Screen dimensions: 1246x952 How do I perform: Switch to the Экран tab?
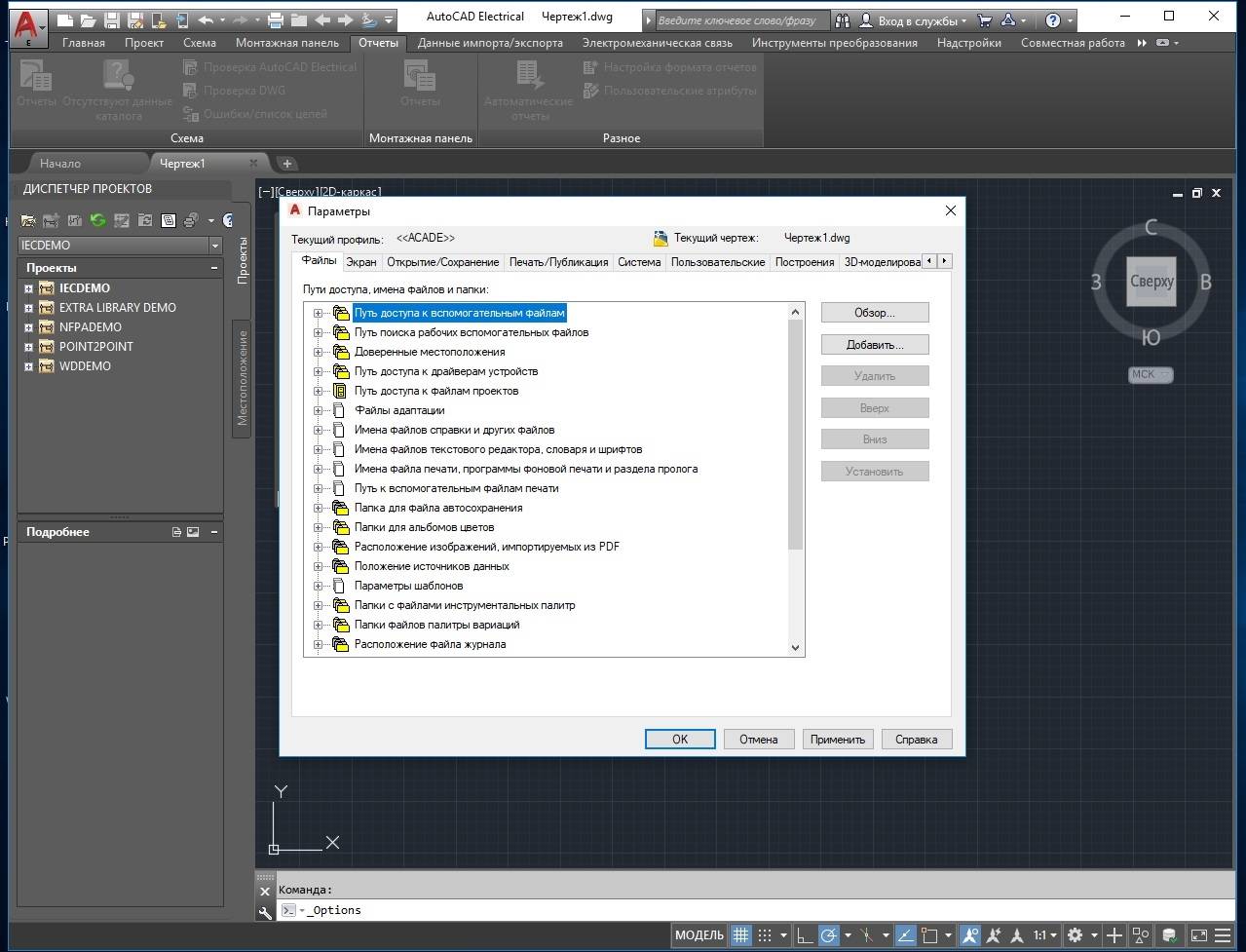coord(361,262)
